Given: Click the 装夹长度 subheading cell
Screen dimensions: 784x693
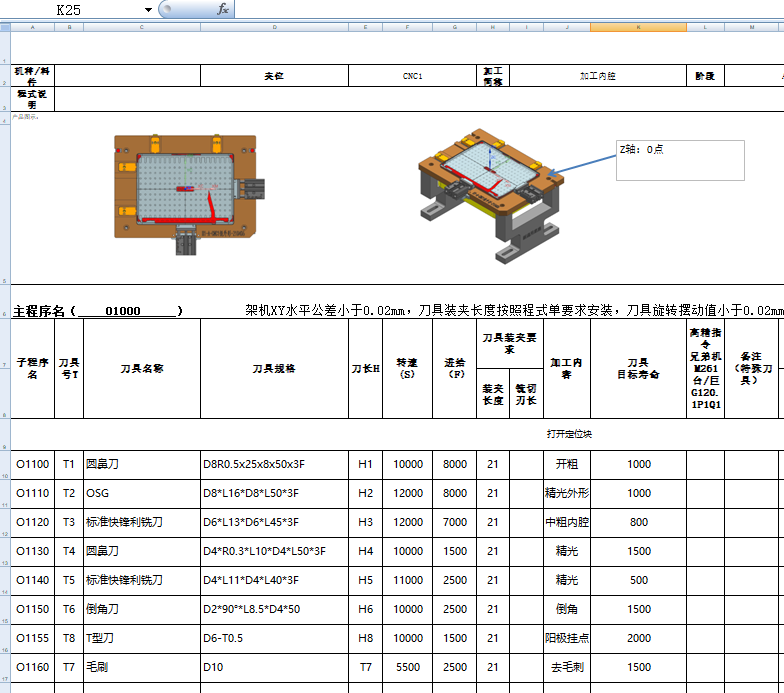Looking at the screenshot, I should [492, 394].
